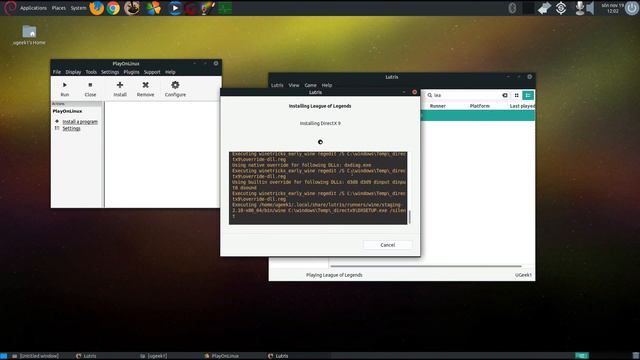The height and width of the screenshot is (360, 640).
Task: Open PlayOnLinux Settings menu
Action: coord(110,72)
